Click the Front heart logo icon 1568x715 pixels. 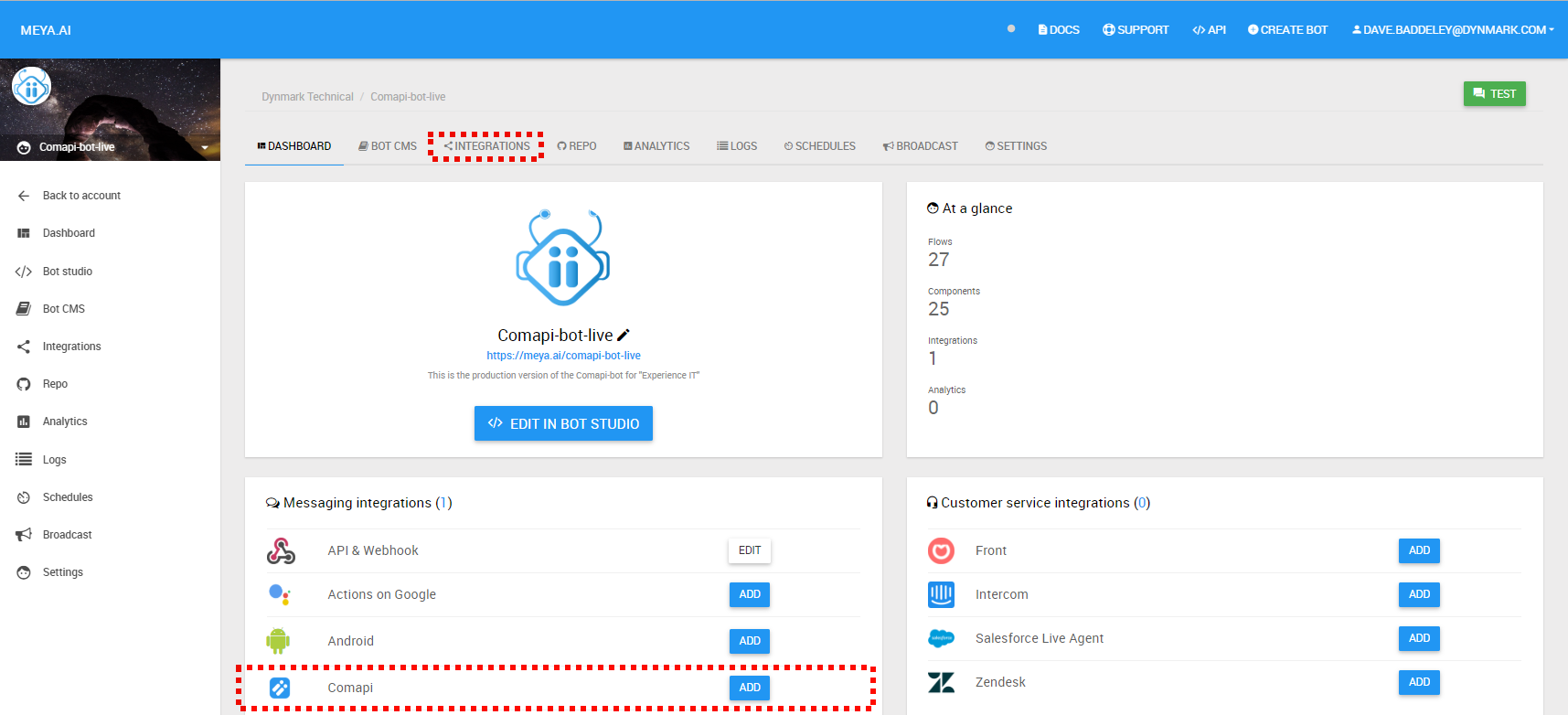coord(941,550)
